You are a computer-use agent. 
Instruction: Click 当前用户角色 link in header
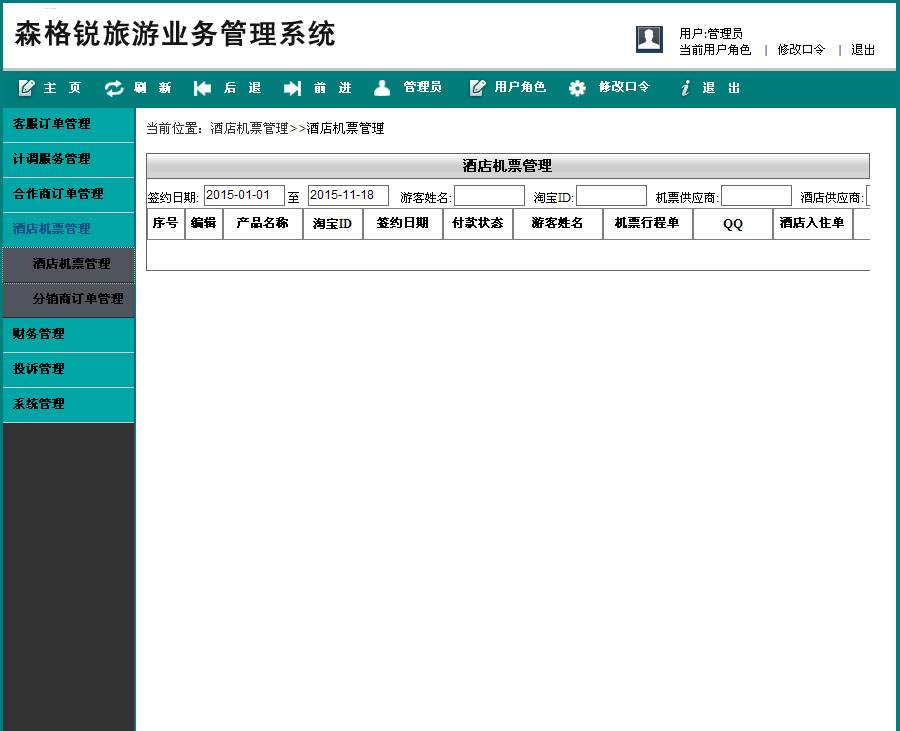coord(715,50)
